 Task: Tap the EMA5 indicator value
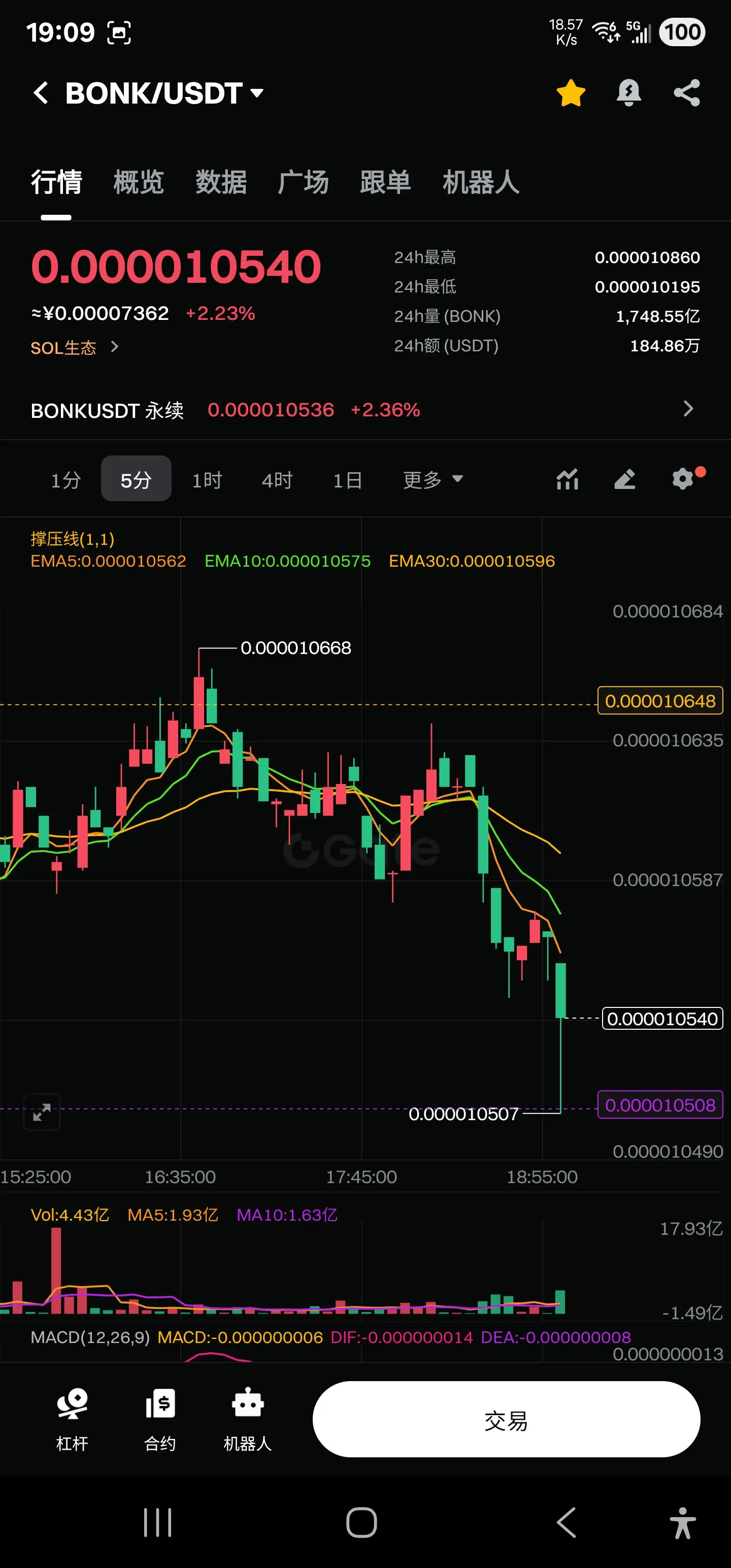pyautogui.click(x=108, y=561)
